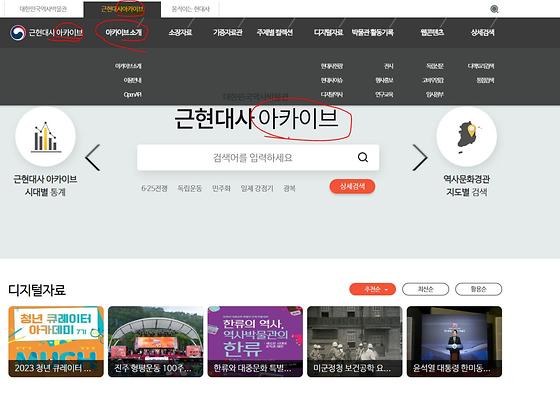
Task: Select the 일제 강점기 keyword link
Action: tap(257, 188)
